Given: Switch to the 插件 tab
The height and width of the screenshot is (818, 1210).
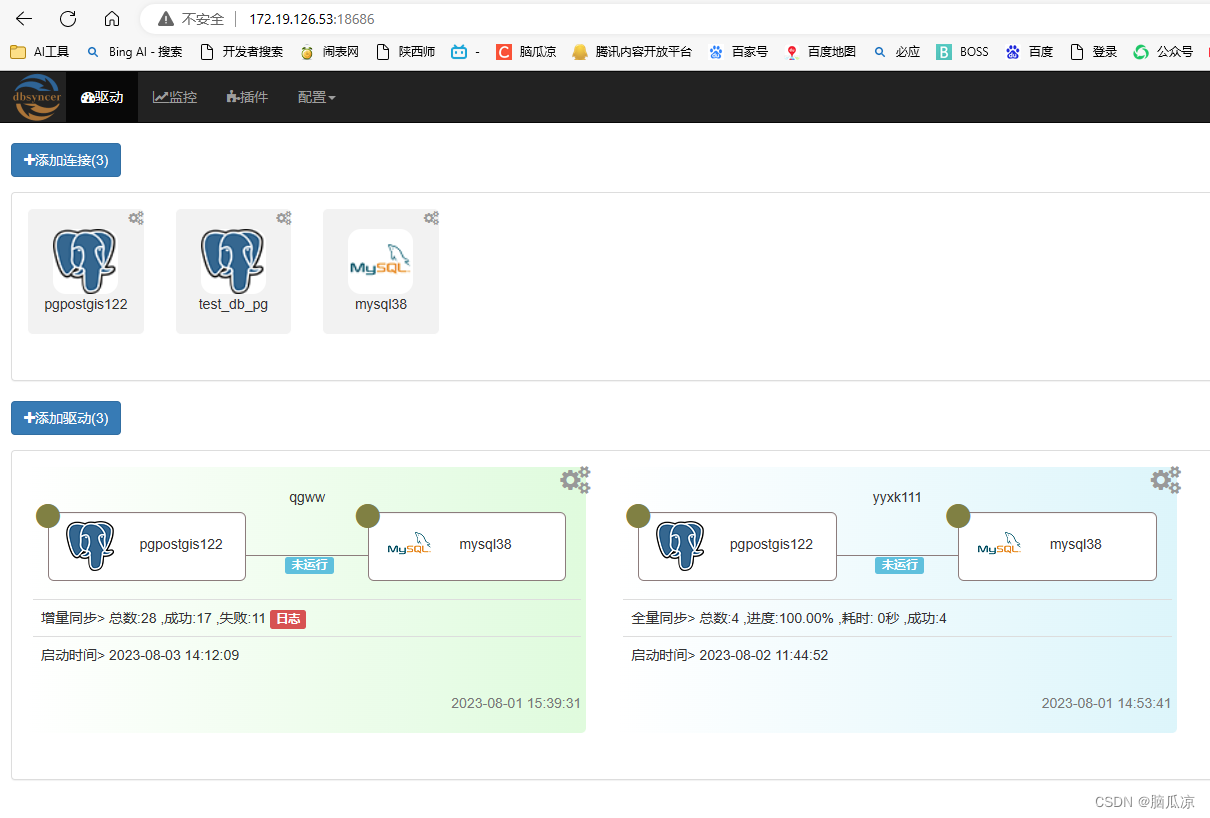Looking at the screenshot, I should [246, 97].
